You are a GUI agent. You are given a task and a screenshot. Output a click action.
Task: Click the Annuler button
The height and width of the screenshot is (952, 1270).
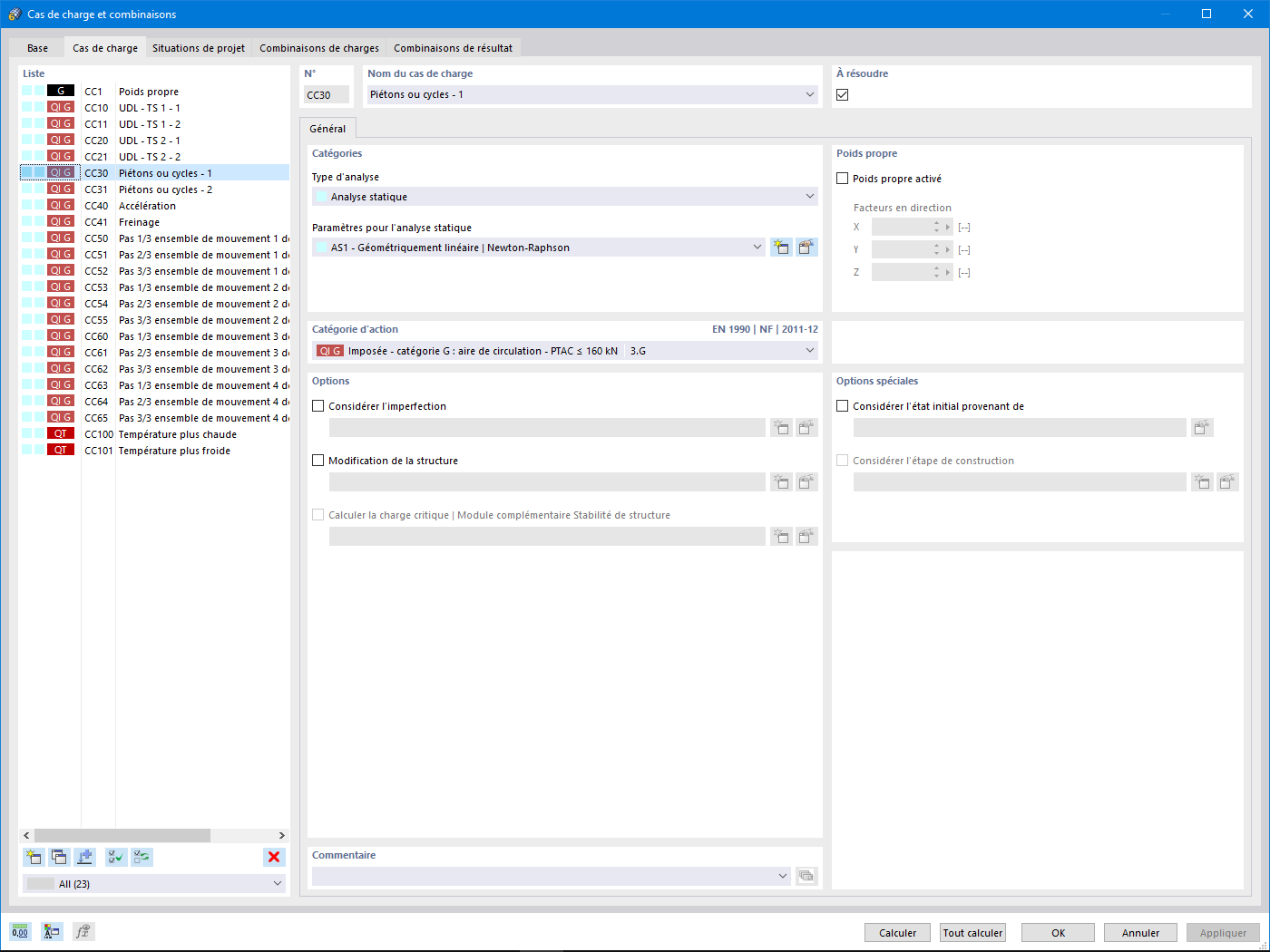click(1139, 932)
